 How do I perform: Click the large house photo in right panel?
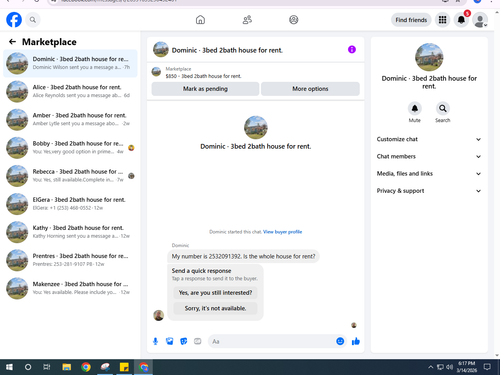click(x=429, y=57)
